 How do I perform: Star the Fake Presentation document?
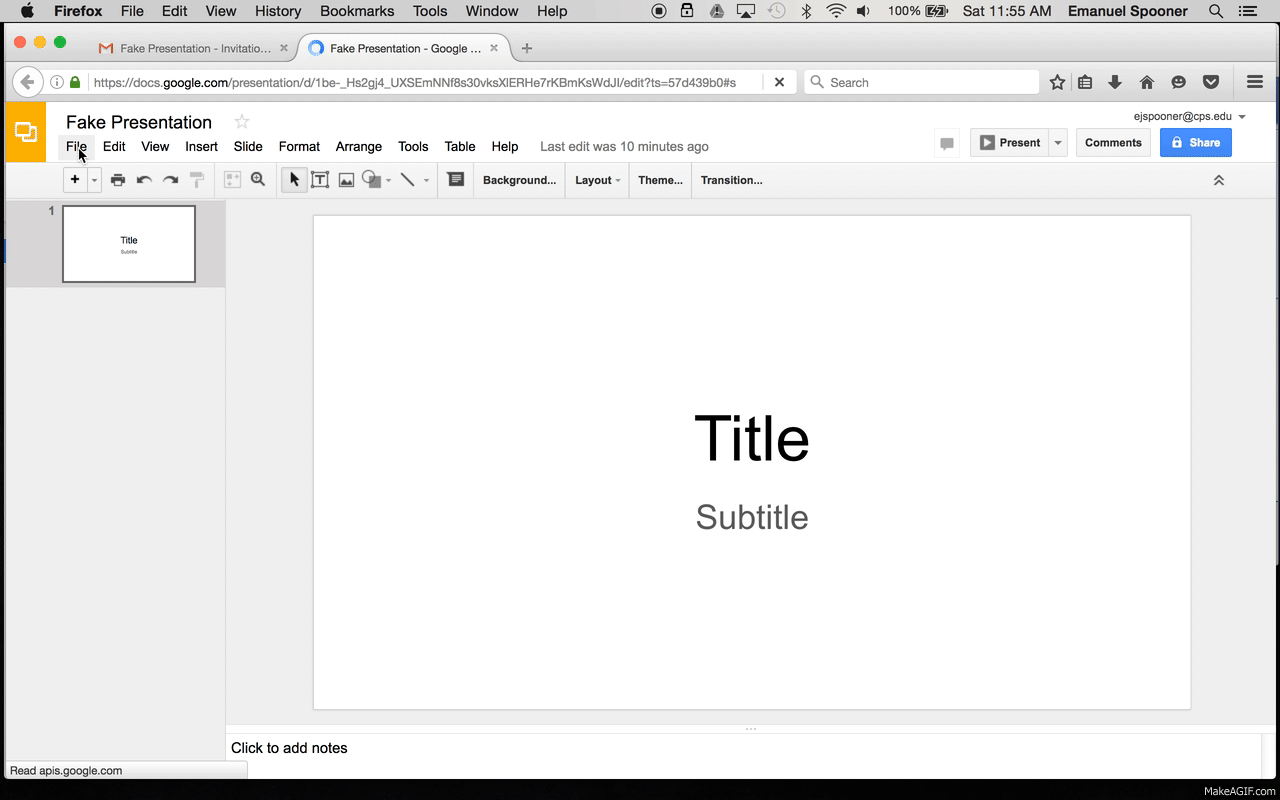coord(242,122)
